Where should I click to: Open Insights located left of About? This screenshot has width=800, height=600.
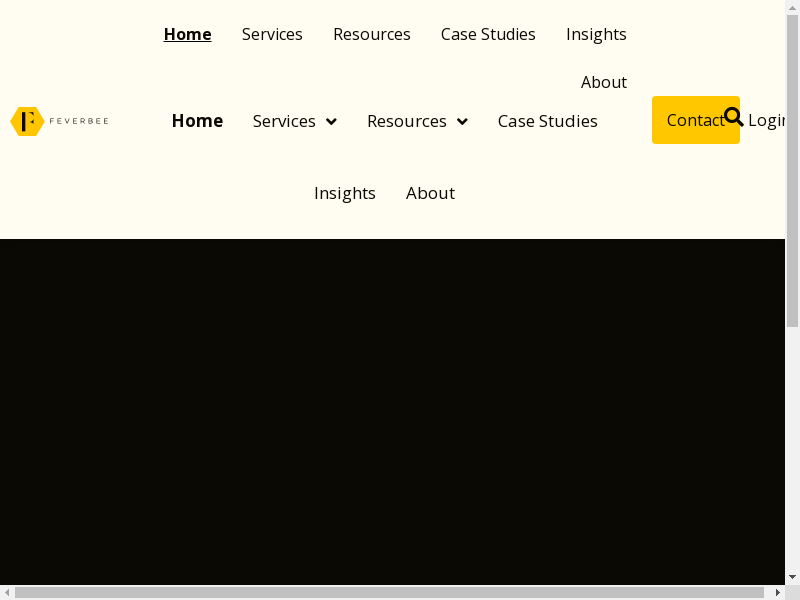point(344,193)
